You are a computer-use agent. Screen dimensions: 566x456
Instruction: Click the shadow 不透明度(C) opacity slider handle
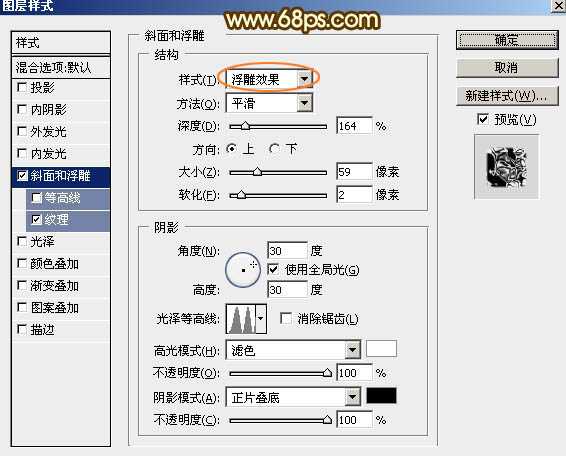tap(327, 420)
